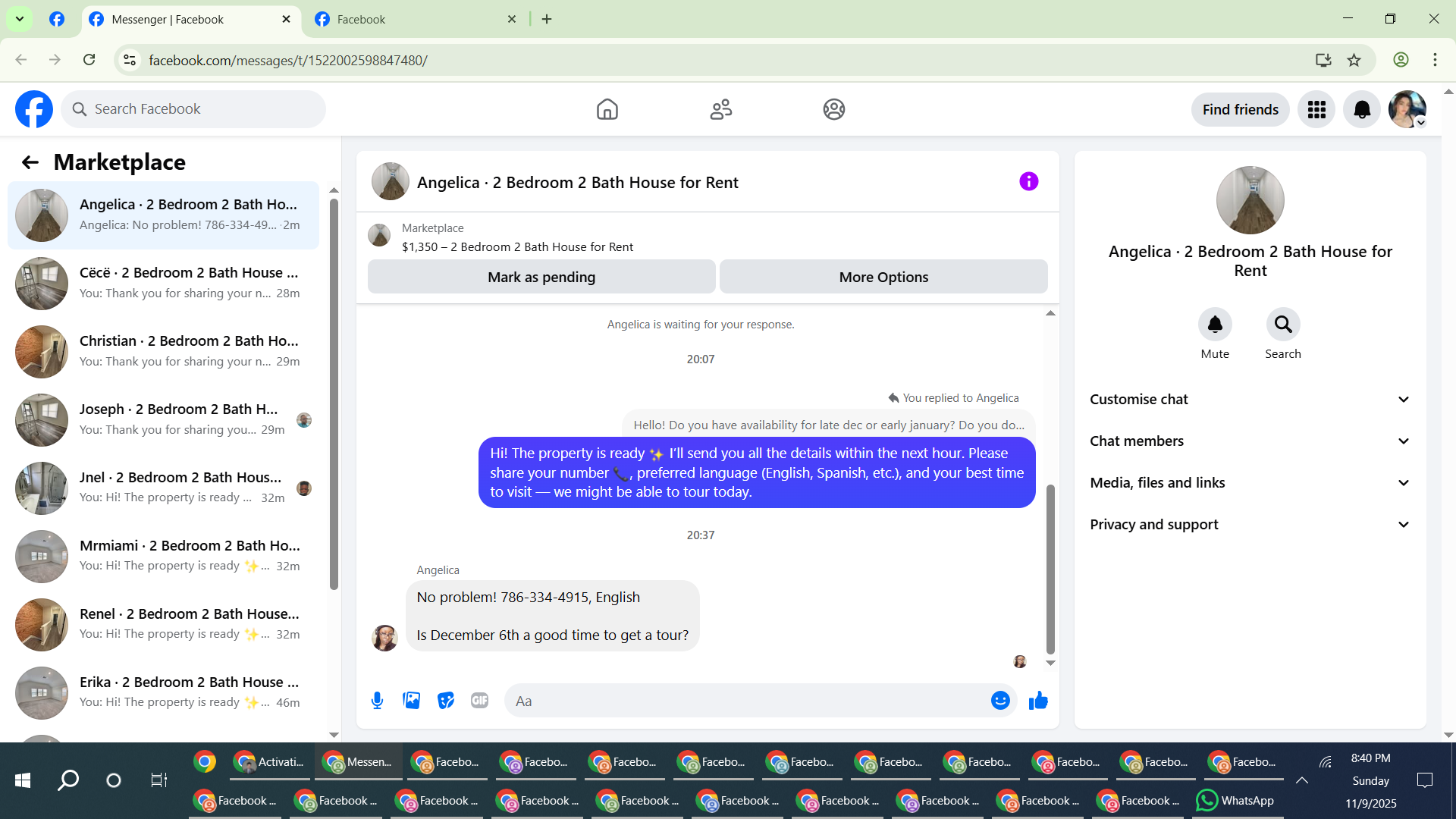
Task: Open conversation information purple icon
Action: pos(1028,181)
